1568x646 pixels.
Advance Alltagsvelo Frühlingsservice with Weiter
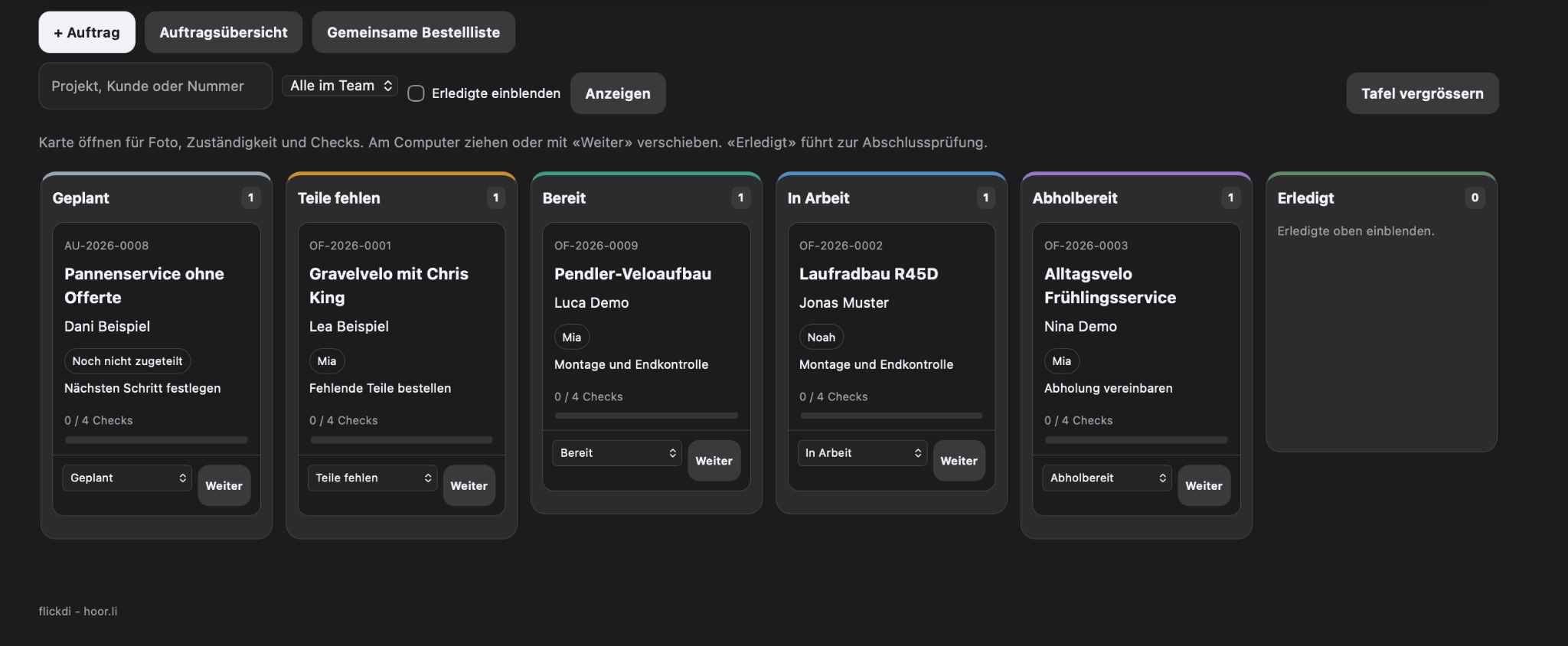point(1204,485)
